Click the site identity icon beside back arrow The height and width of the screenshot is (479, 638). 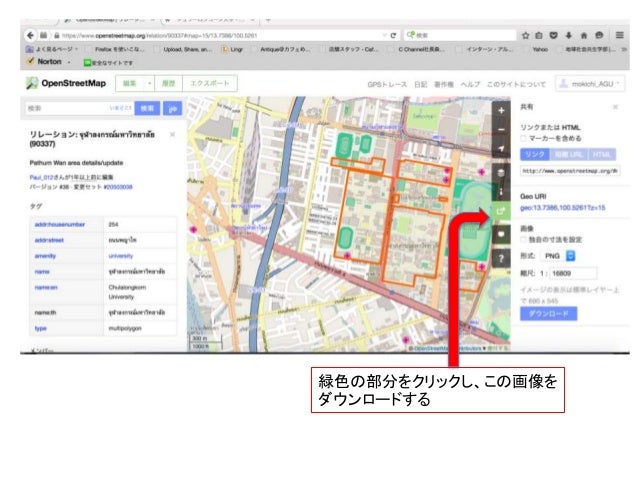pyautogui.click(x=44, y=35)
